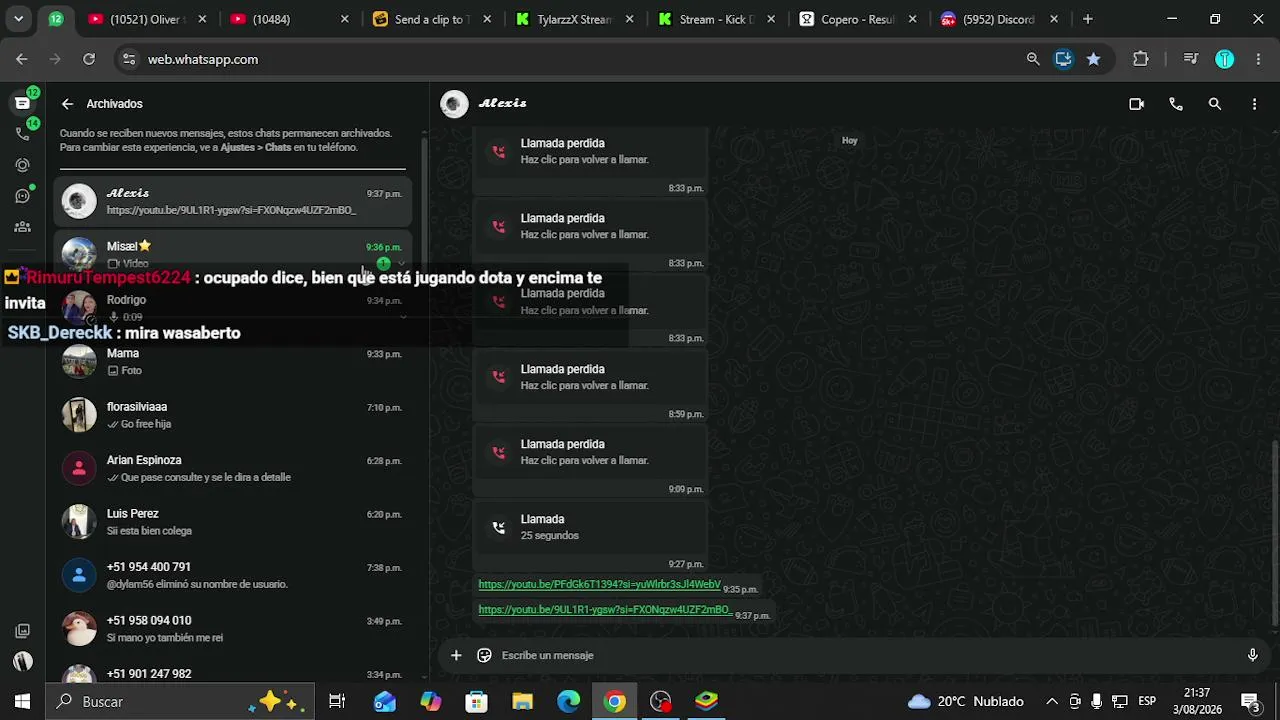Start a voice call with Alexis
The width and height of the screenshot is (1280, 720).
click(1176, 104)
